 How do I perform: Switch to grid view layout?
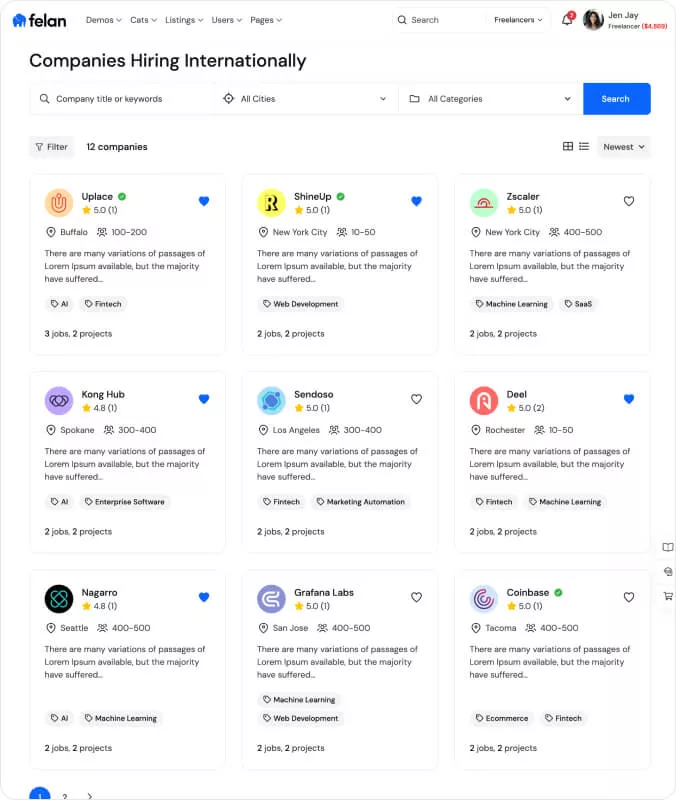(568, 147)
